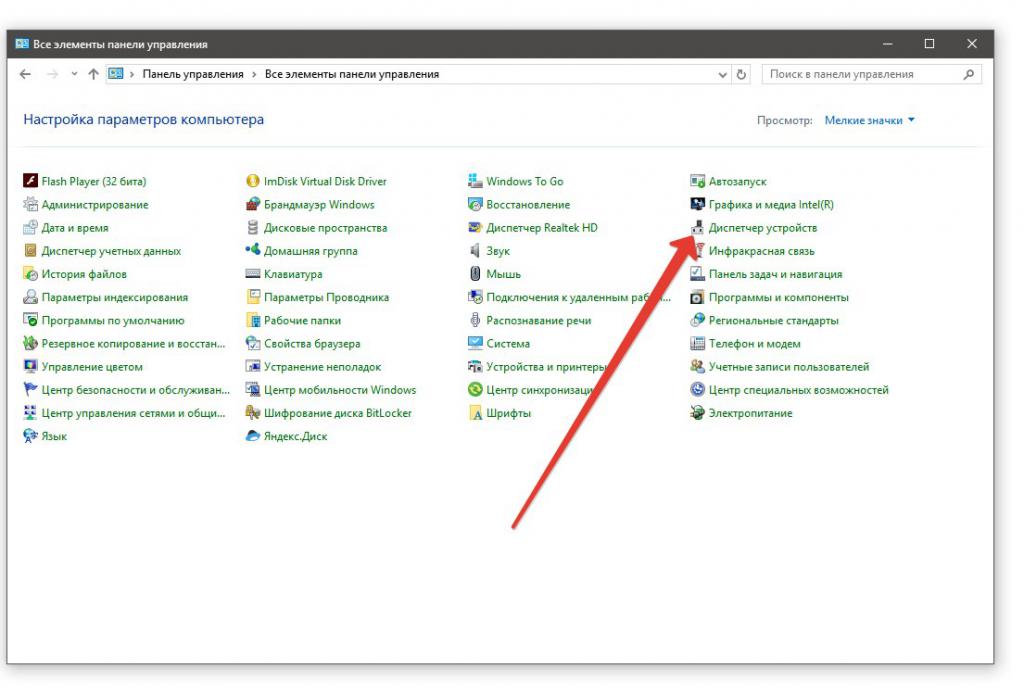Click the Панель управления breadcrumb

click(193, 74)
